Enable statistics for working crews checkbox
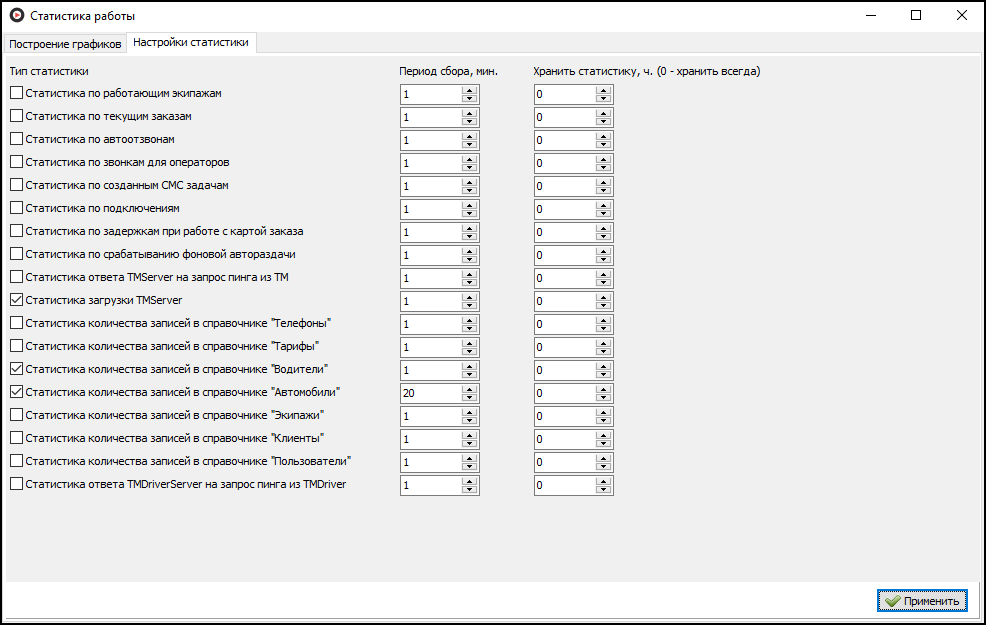Image resolution: width=986 pixels, height=625 pixels. [16, 93]
